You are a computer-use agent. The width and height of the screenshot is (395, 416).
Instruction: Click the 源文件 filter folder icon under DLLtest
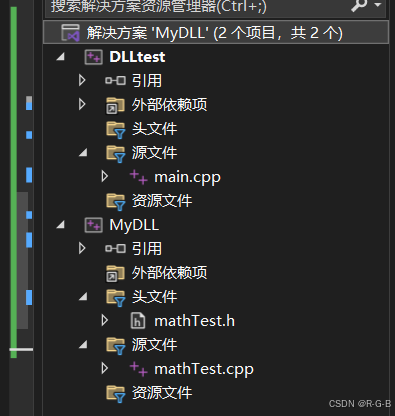[x=116, y=154]
